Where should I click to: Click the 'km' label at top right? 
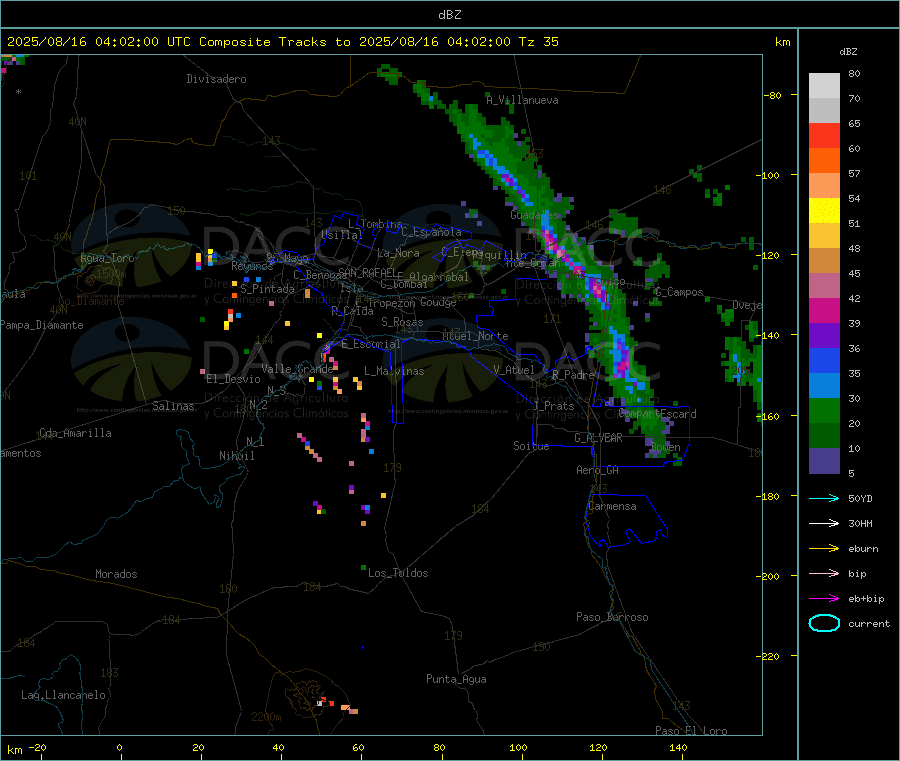(782, 42)
